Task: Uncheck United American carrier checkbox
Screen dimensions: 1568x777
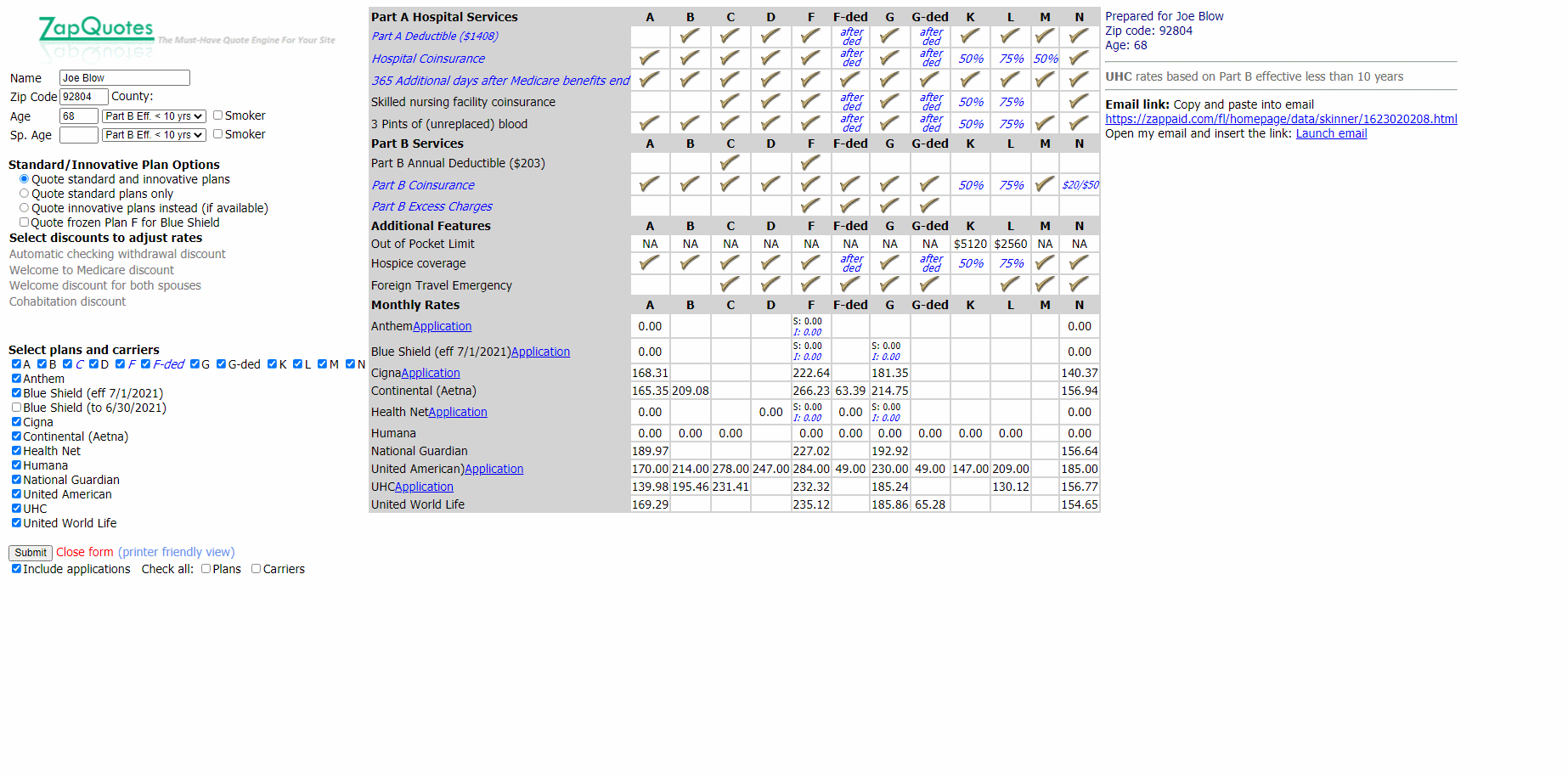Action: pos(16,494)
